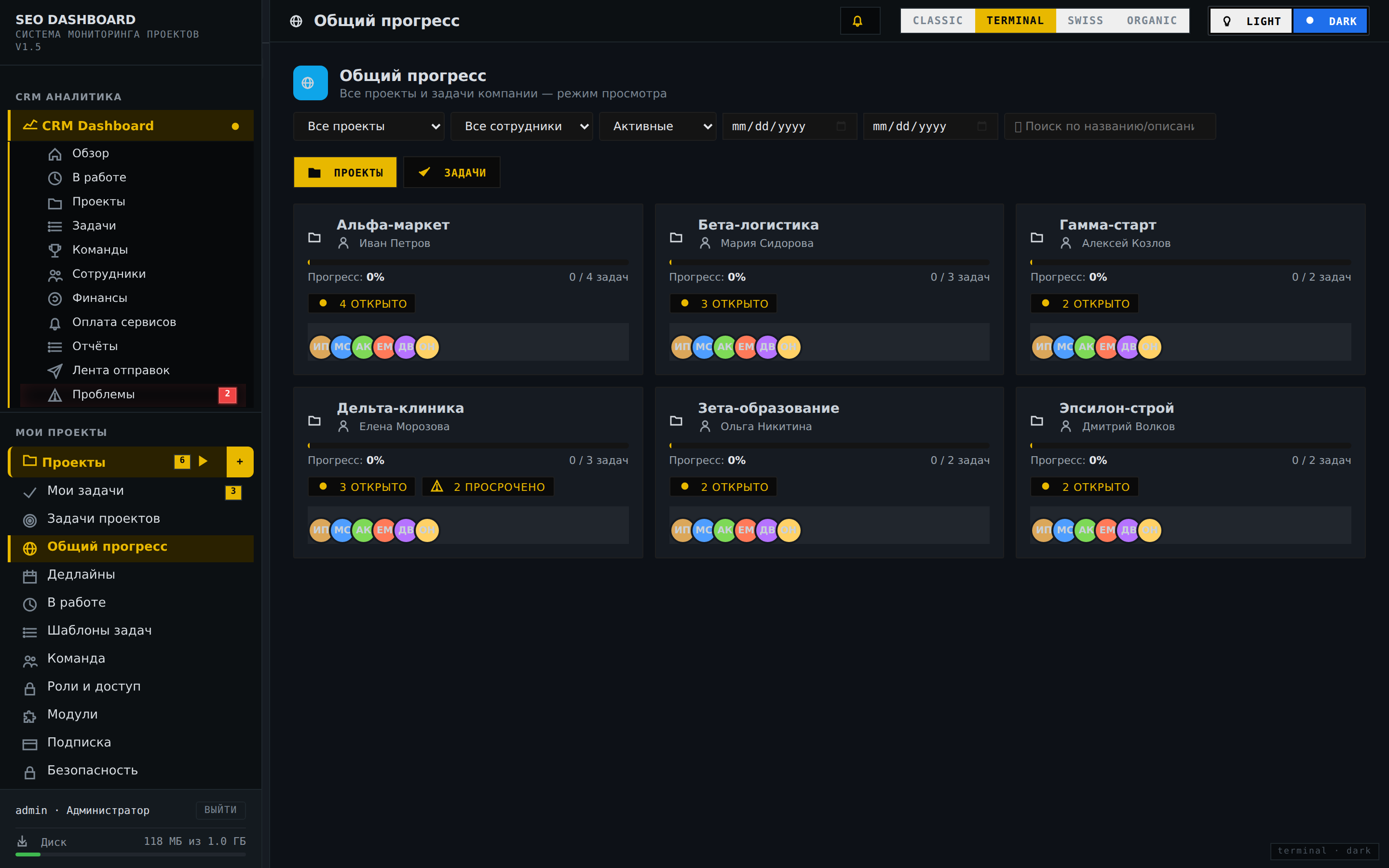
Task: Click the ИП avatar in Альфа-маркет card
Action: (320, 347)
